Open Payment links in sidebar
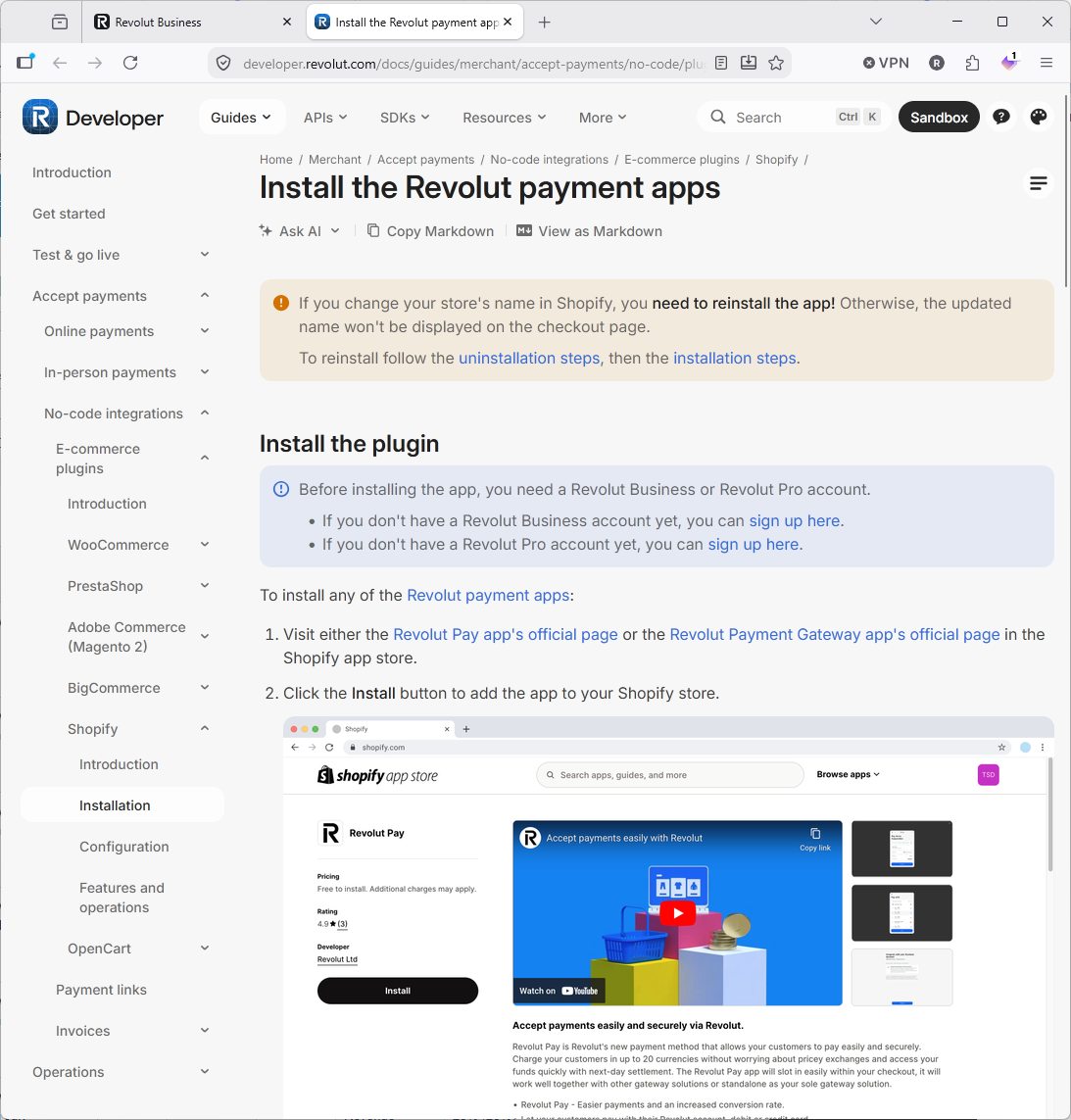The height and width of the screenshot is (1120, 1071). click(x=101, y=990)
